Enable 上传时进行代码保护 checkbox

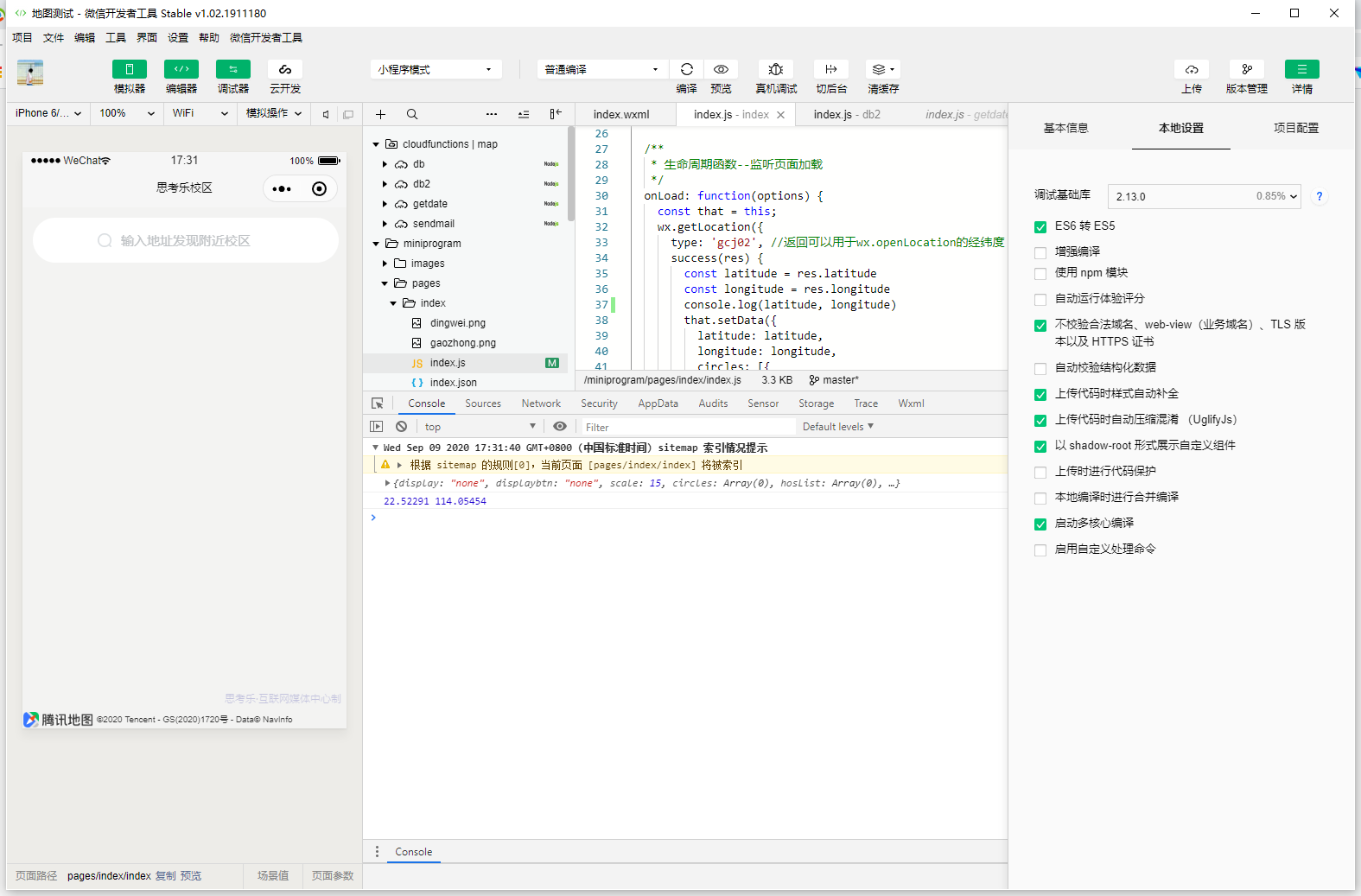tap(1040, 473)
